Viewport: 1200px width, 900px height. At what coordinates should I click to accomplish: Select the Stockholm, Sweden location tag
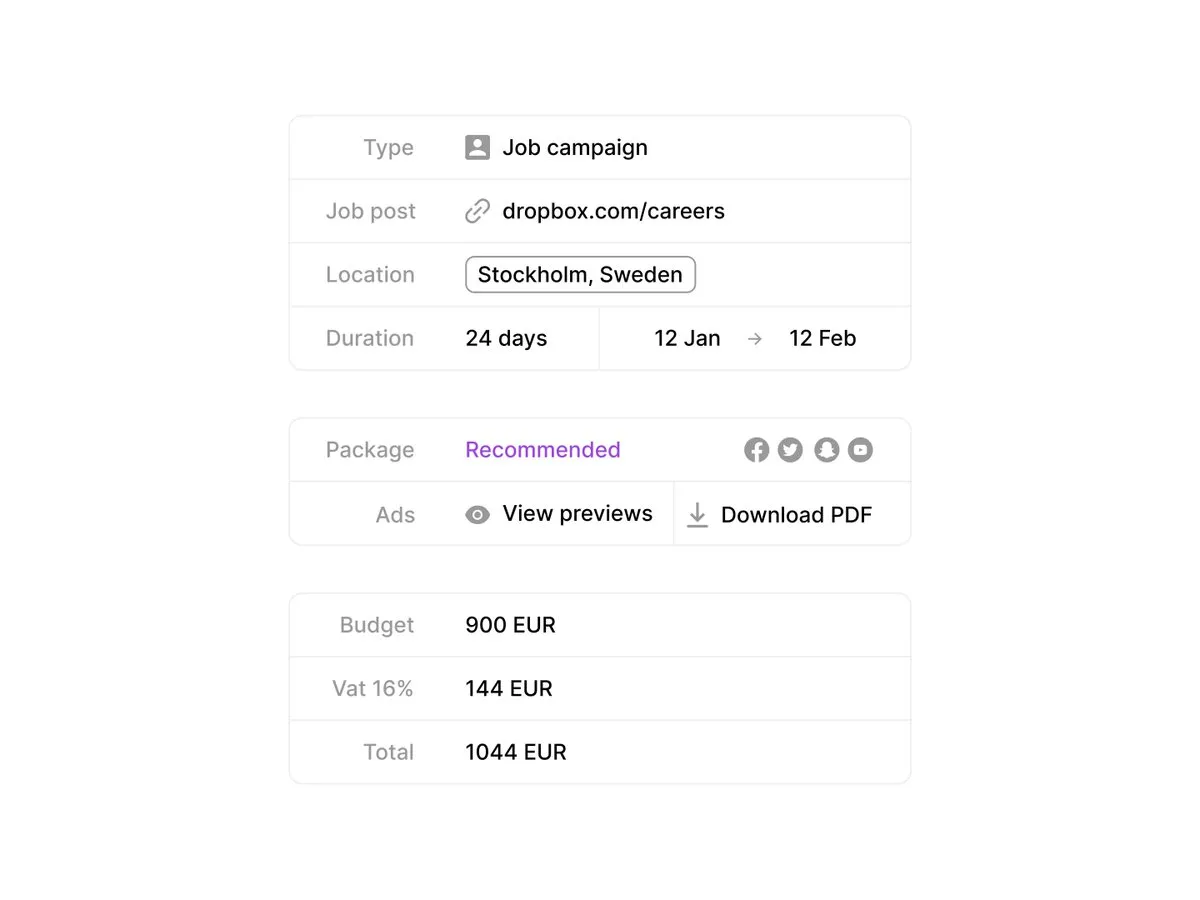click(x=580, y=275)
